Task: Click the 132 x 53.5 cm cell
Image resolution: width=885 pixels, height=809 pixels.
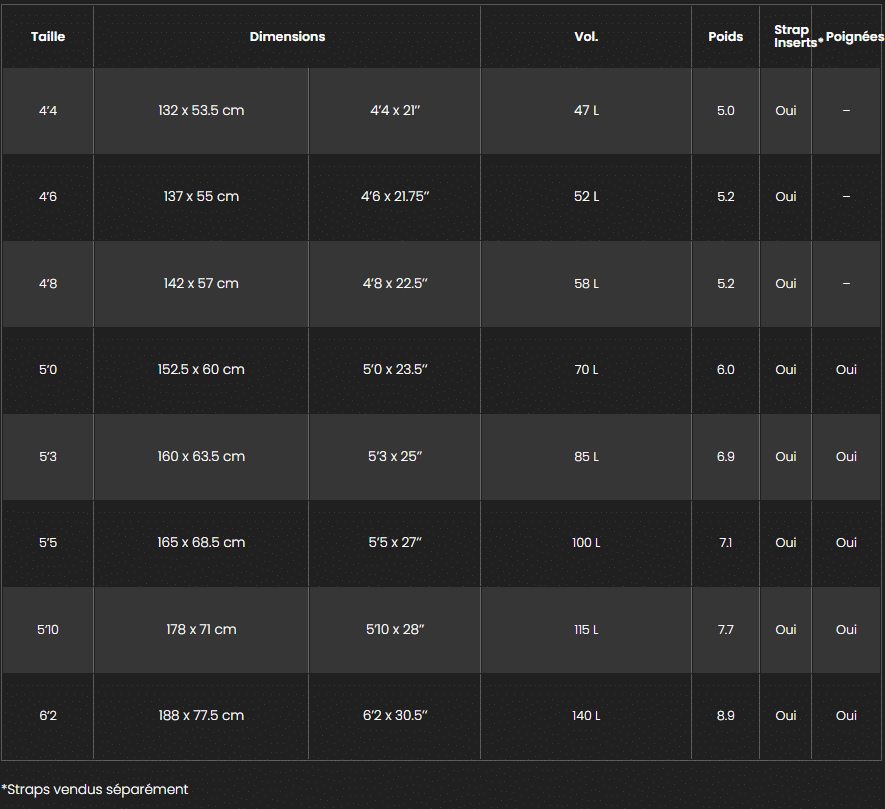Action: click(x=201, y=111)
